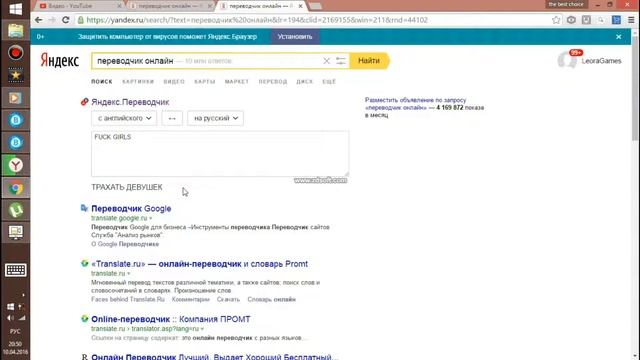640x360 pixels.
Task: Open the Комментарии sublink
Action: click(x=191, y=300)
